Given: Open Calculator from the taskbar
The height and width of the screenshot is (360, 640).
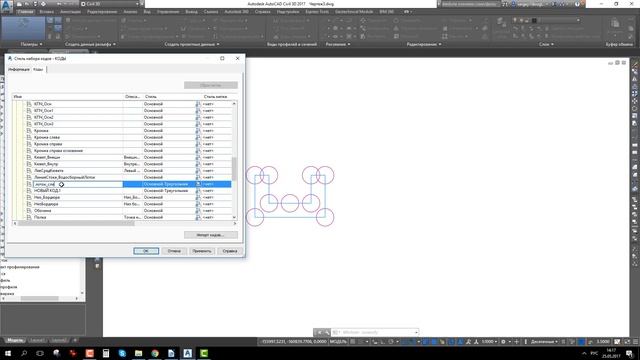Looking at the screenshot, I should pyautogui.click(x=106, y=353).
